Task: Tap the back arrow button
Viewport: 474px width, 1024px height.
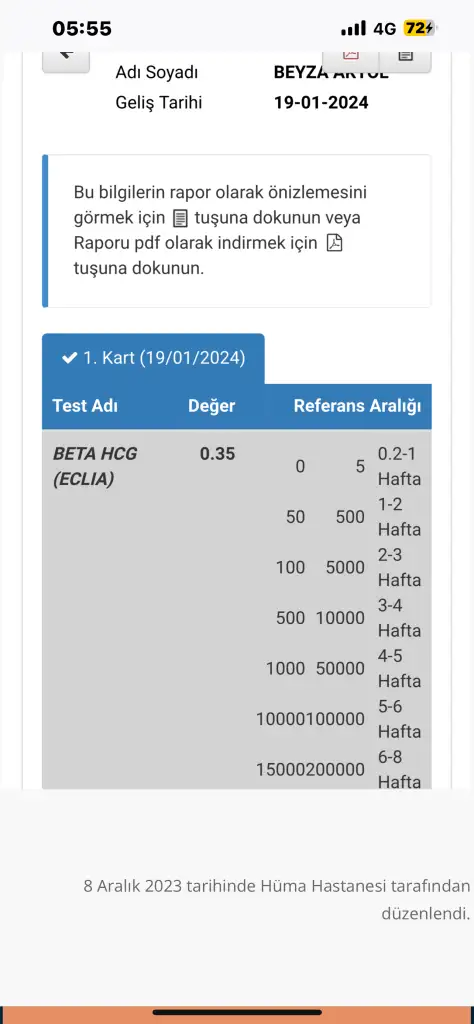Action: pos(66,61)
